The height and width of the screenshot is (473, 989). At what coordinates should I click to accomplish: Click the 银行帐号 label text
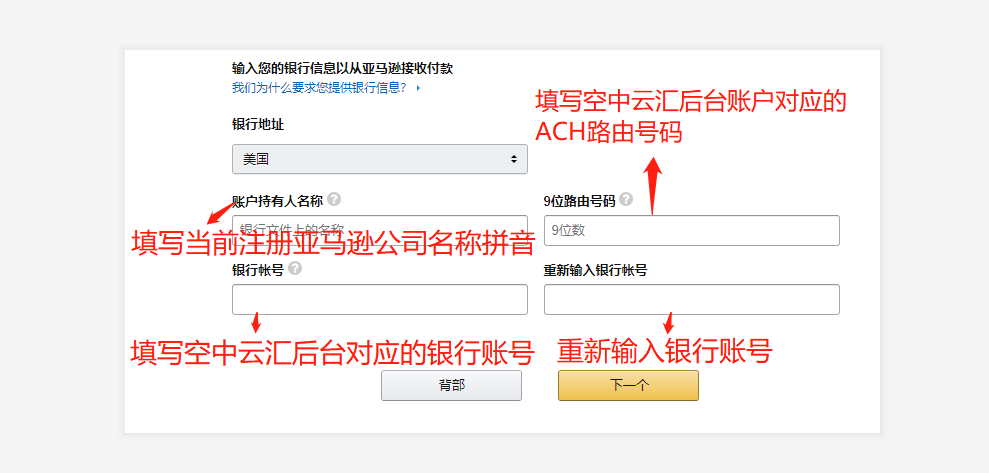(257, 270)
